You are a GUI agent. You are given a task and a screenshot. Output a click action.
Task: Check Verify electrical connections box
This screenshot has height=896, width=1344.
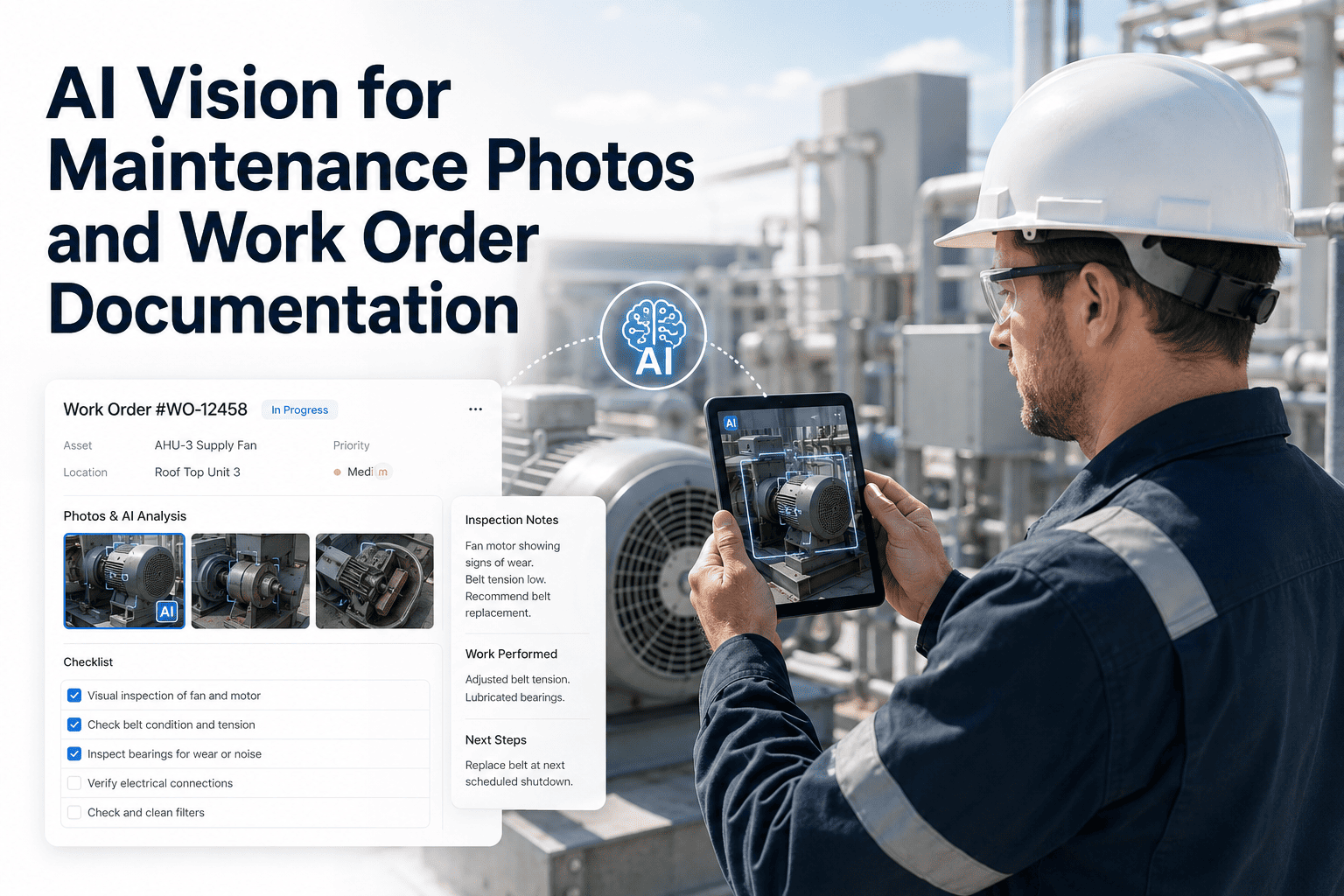coord(74,783)
